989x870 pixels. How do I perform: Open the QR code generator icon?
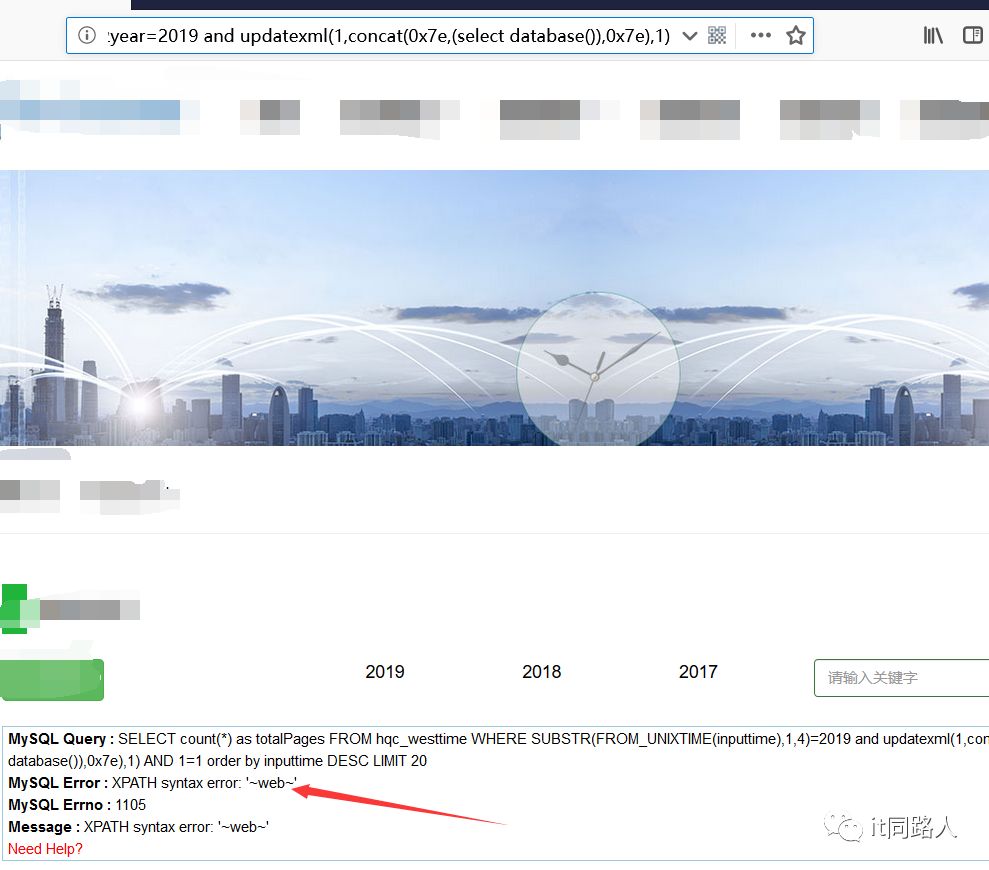click(x=717, y=35)
